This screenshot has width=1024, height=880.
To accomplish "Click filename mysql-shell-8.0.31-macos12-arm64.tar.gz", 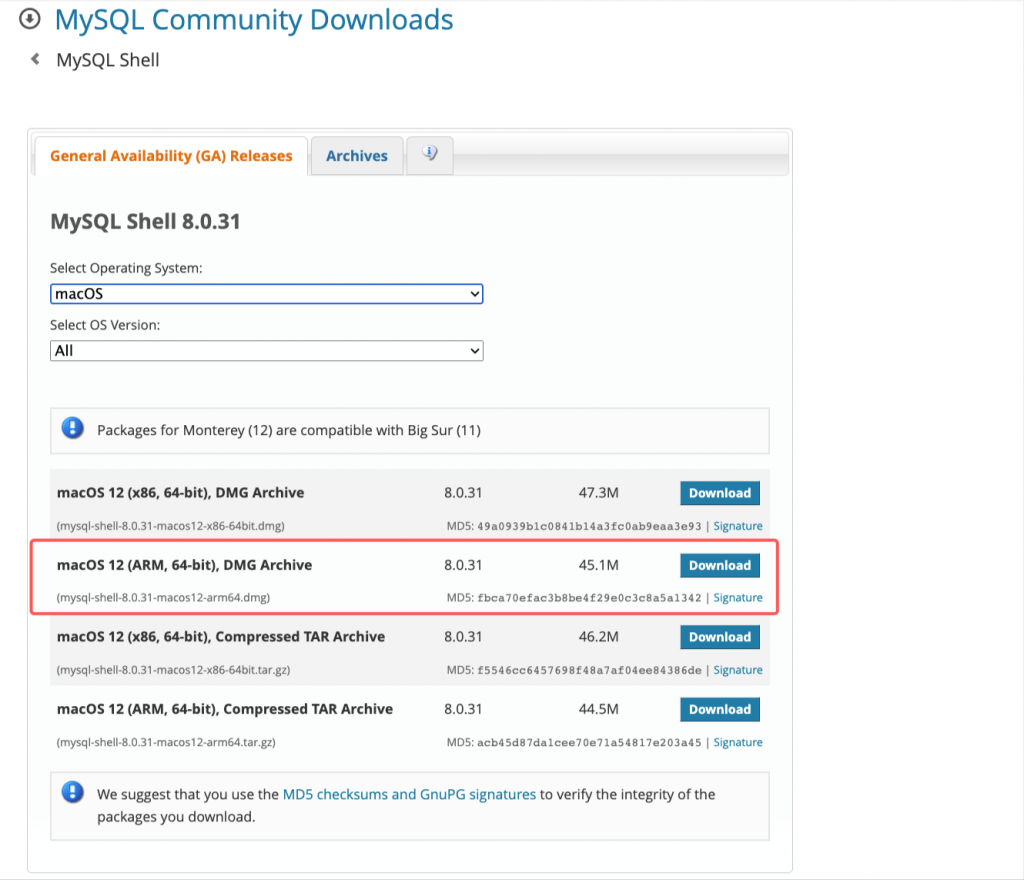I will coord(166,743).
